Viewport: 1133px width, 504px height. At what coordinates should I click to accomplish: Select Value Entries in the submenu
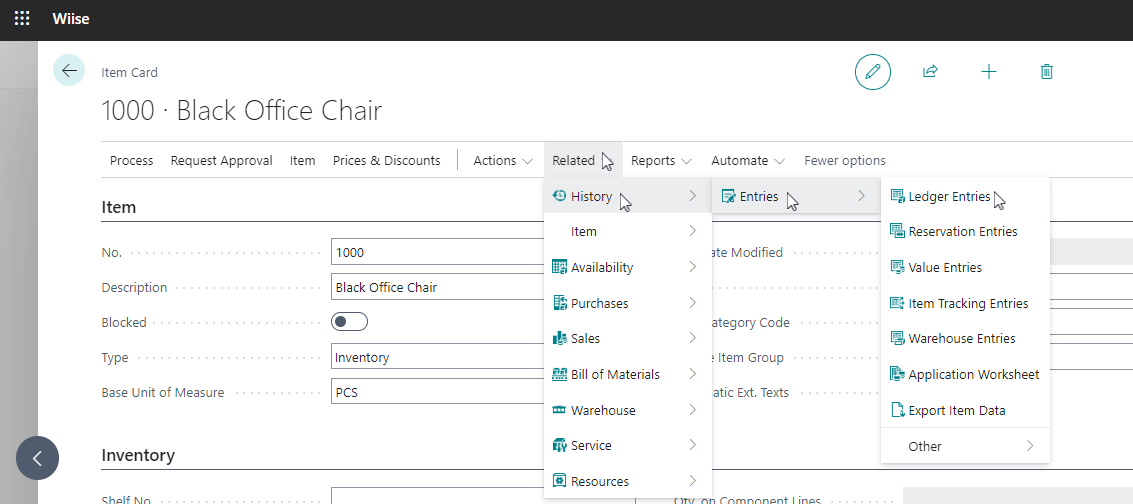944,268
